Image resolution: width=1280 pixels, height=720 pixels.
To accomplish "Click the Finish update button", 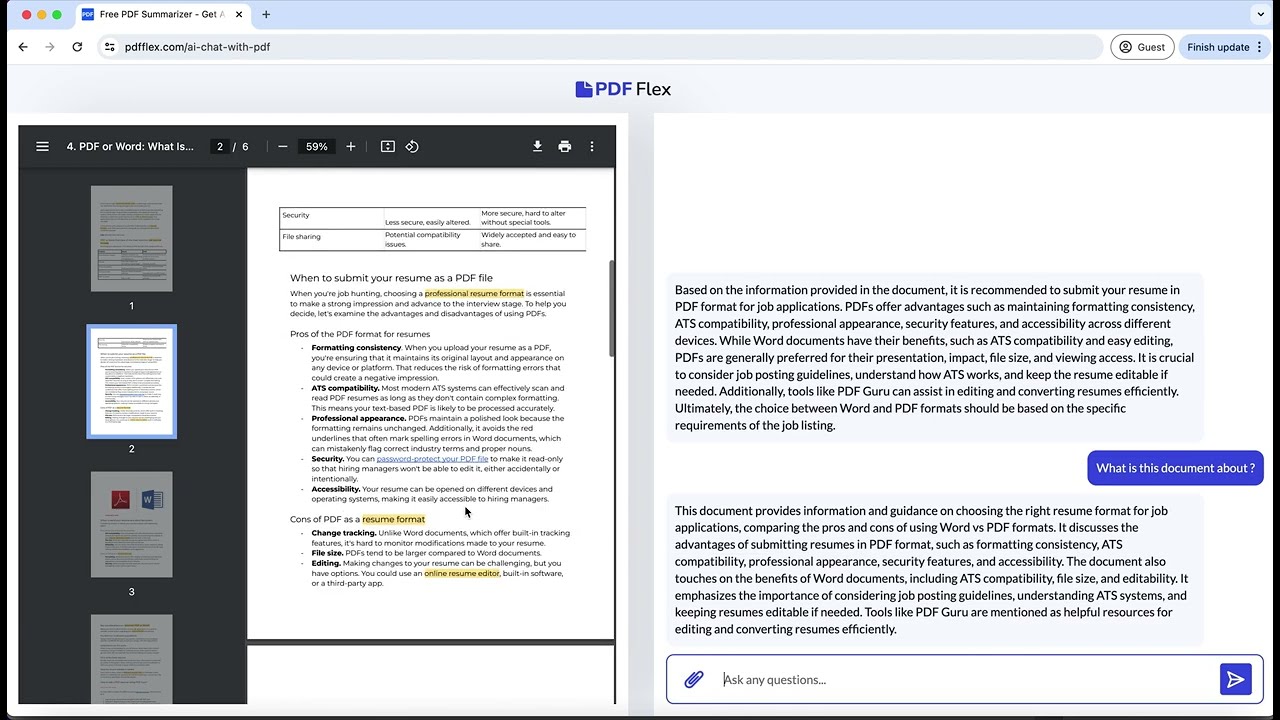I will (1224, 47).
